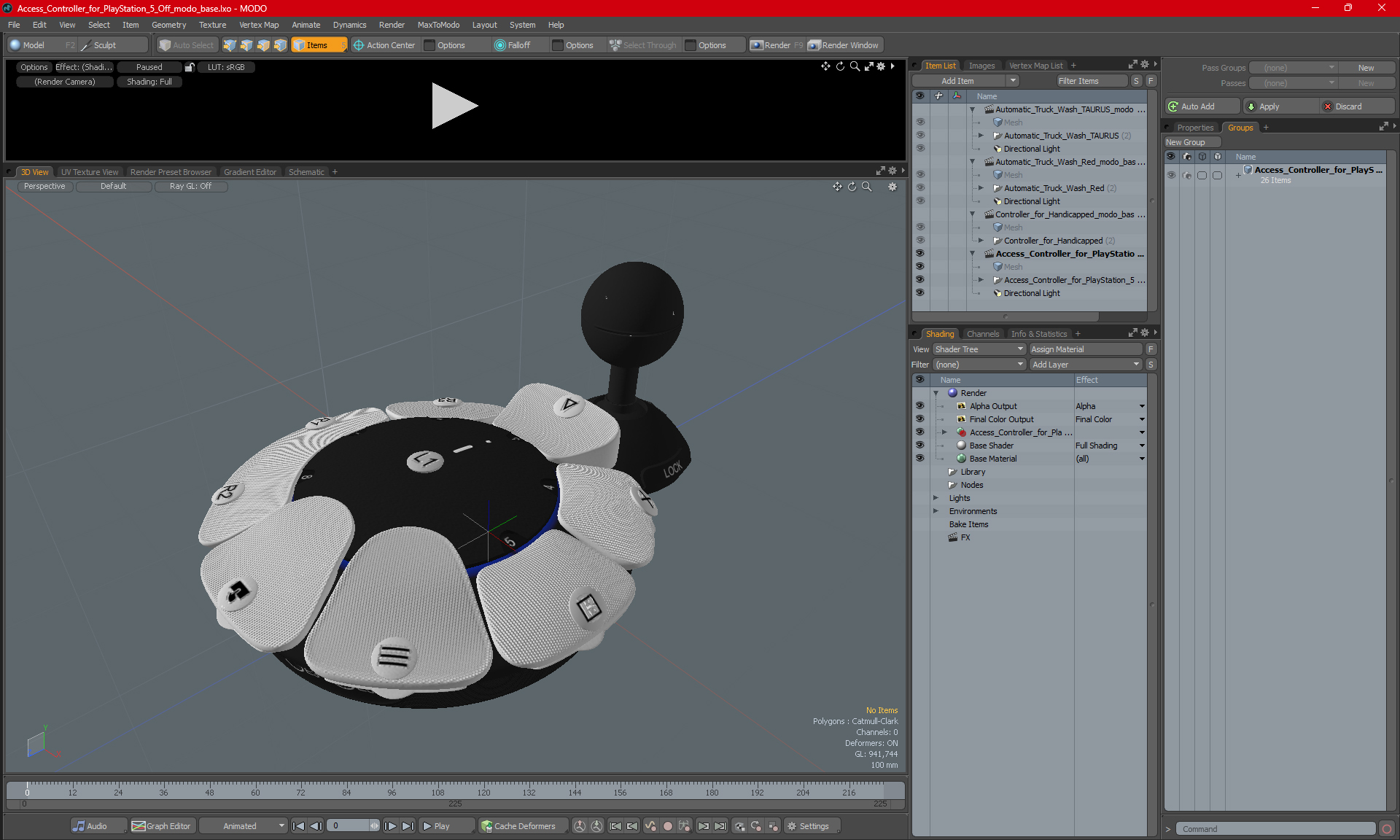
Task: Open the Images tab
Action: point(981,66)
